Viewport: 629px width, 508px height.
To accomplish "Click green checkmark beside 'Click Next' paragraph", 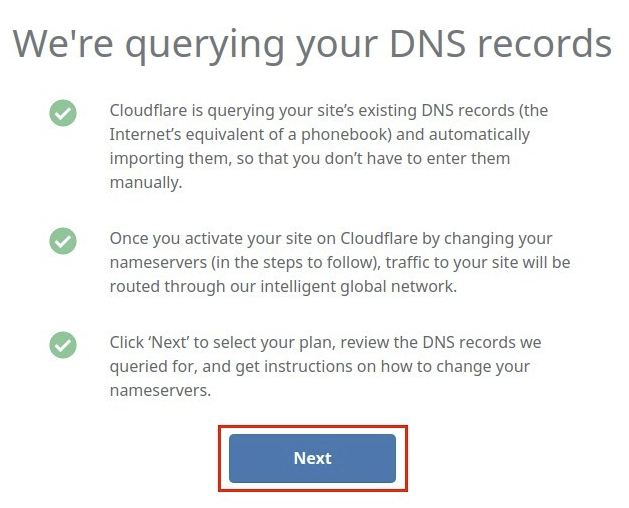I will tap(63, 345).
